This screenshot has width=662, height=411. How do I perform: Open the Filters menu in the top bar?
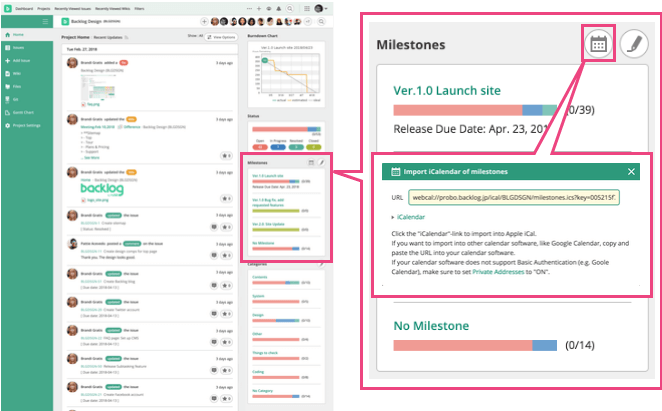tap(139, 8)
